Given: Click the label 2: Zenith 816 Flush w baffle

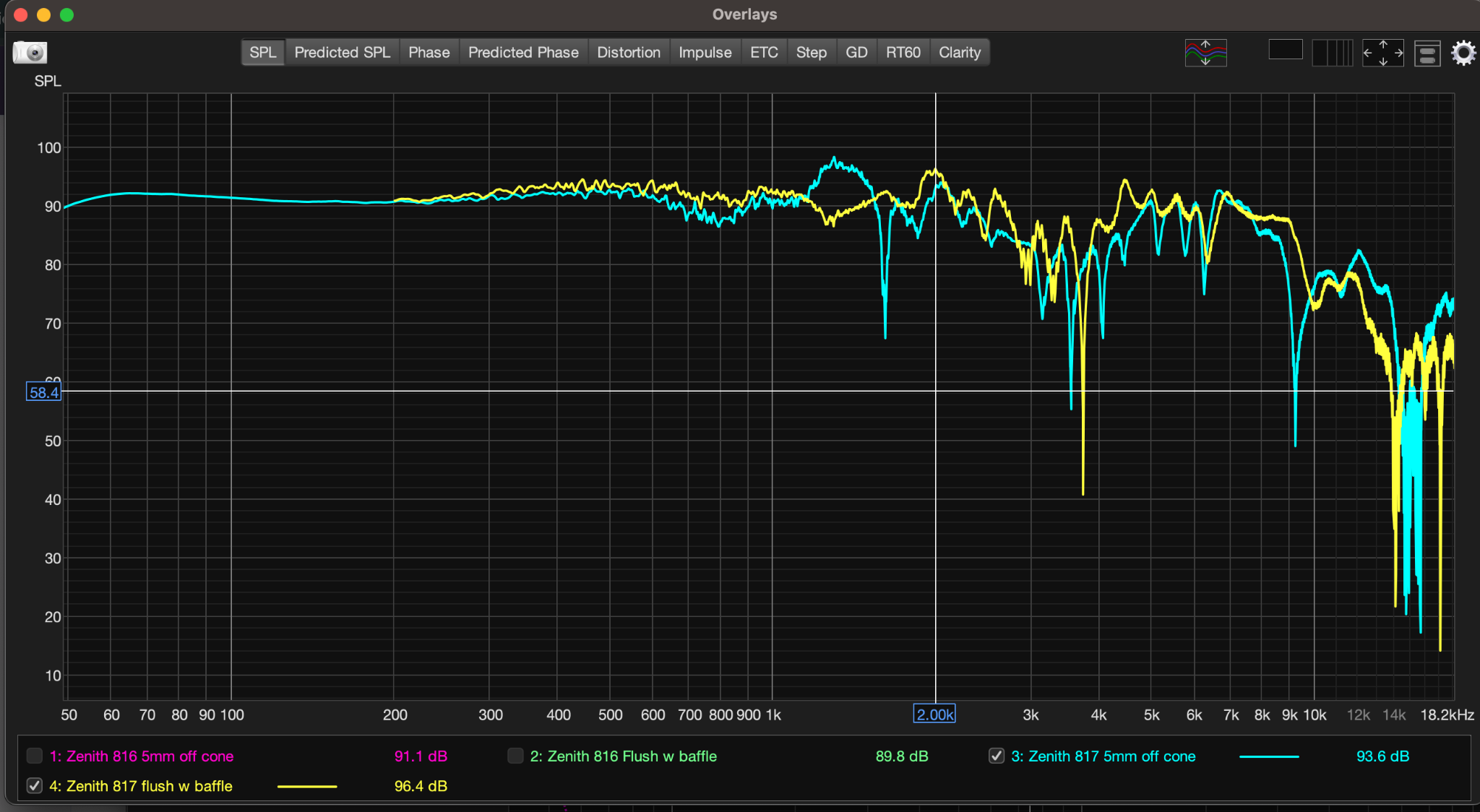Looking at the screenshot, I should pos(624,756).
